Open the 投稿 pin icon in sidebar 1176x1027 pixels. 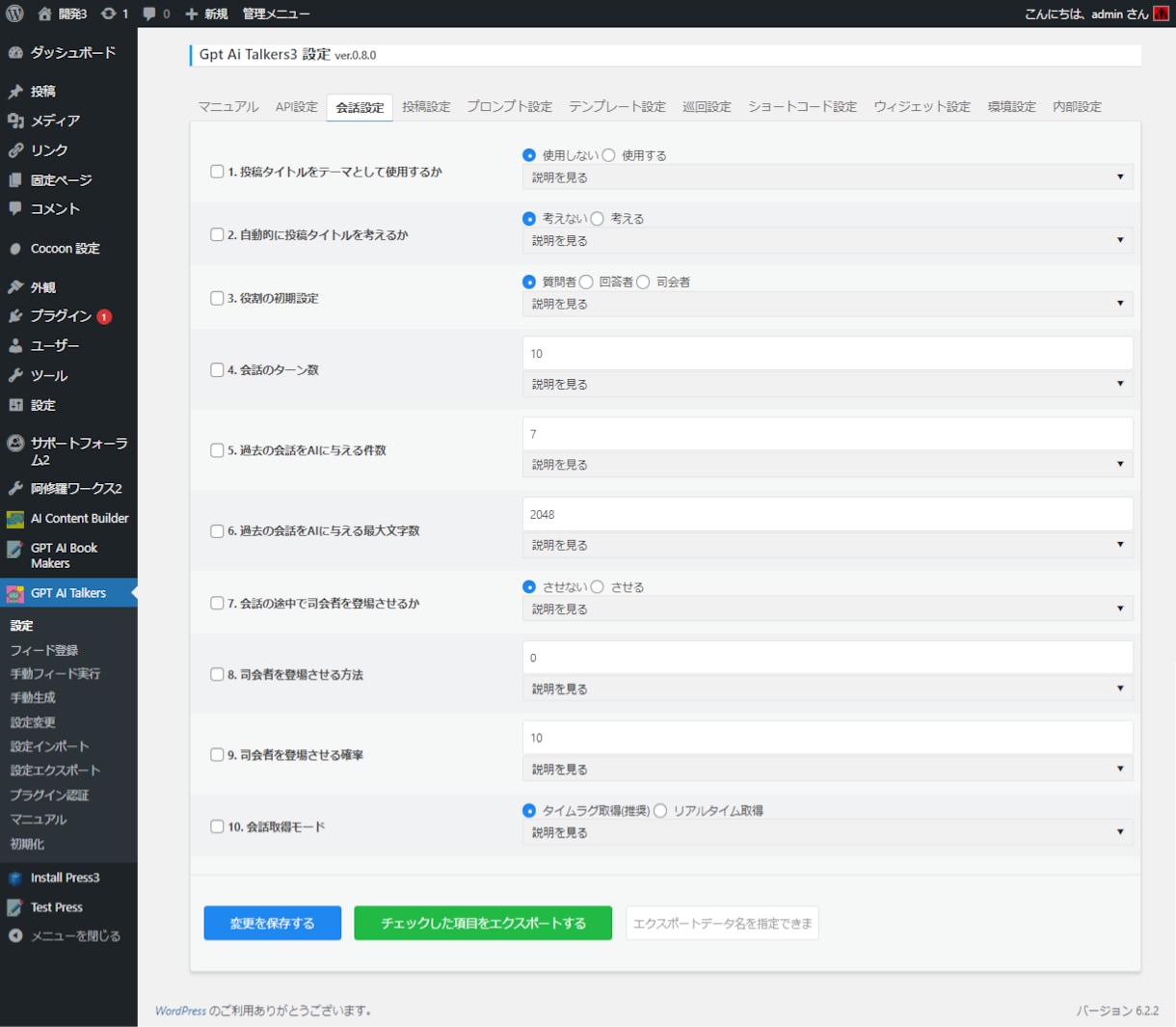pos(15,92)
